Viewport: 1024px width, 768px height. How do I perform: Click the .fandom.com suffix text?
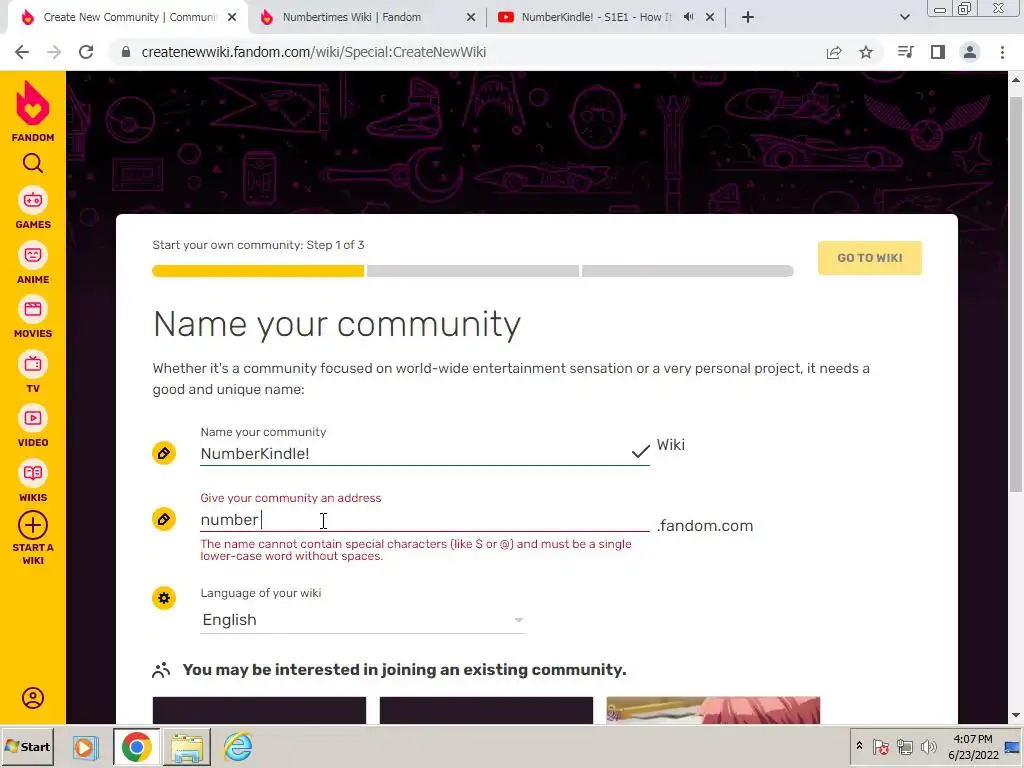tap(705, 526)
